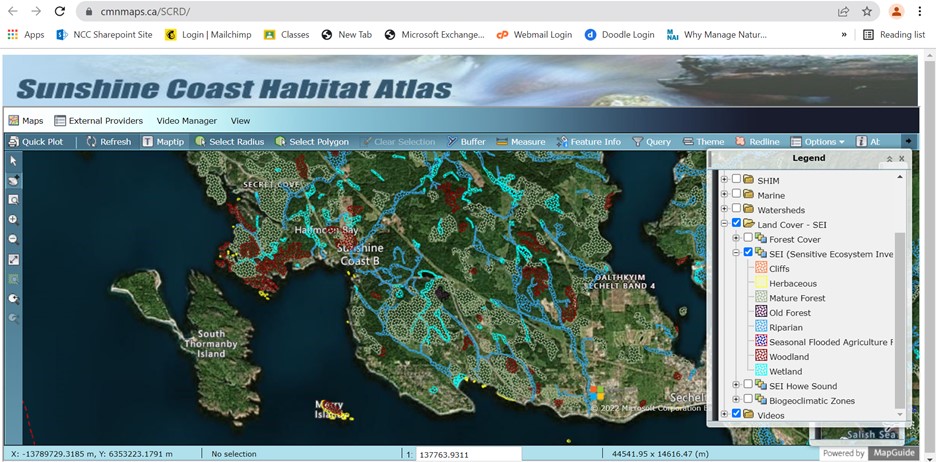The image size is (936, 462).
Task: Expand the Marine group in the legend
Action: (x=725, y=194)
